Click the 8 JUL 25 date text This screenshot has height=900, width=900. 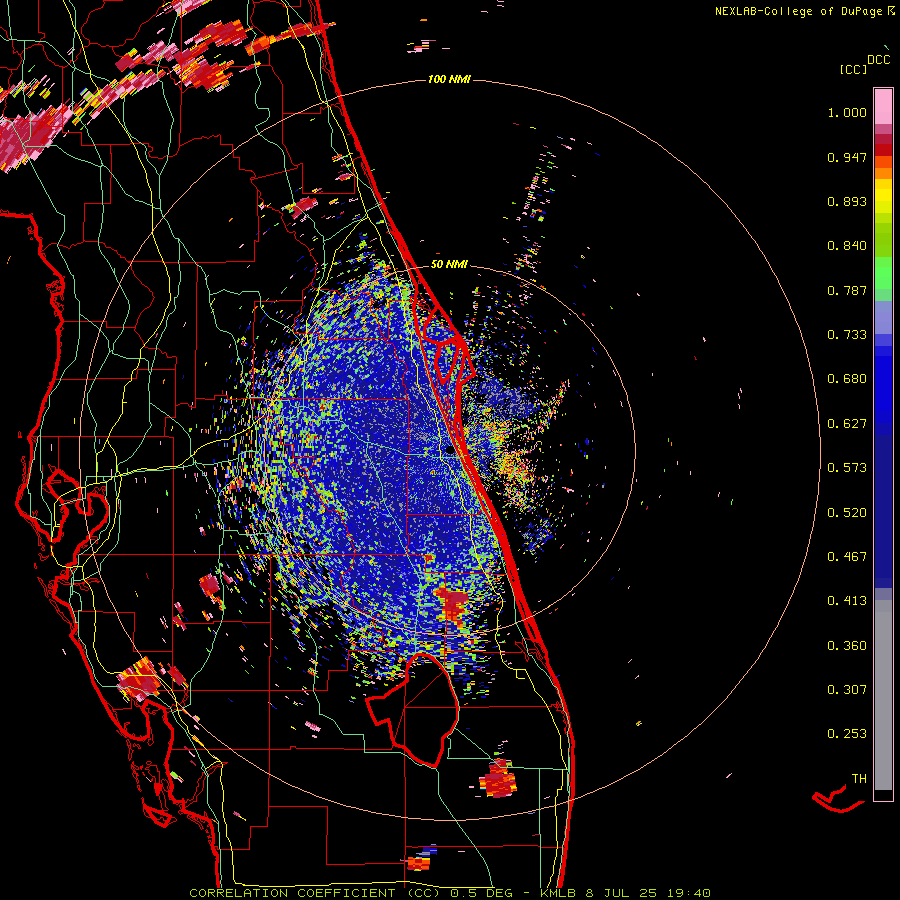pos(621,893)
